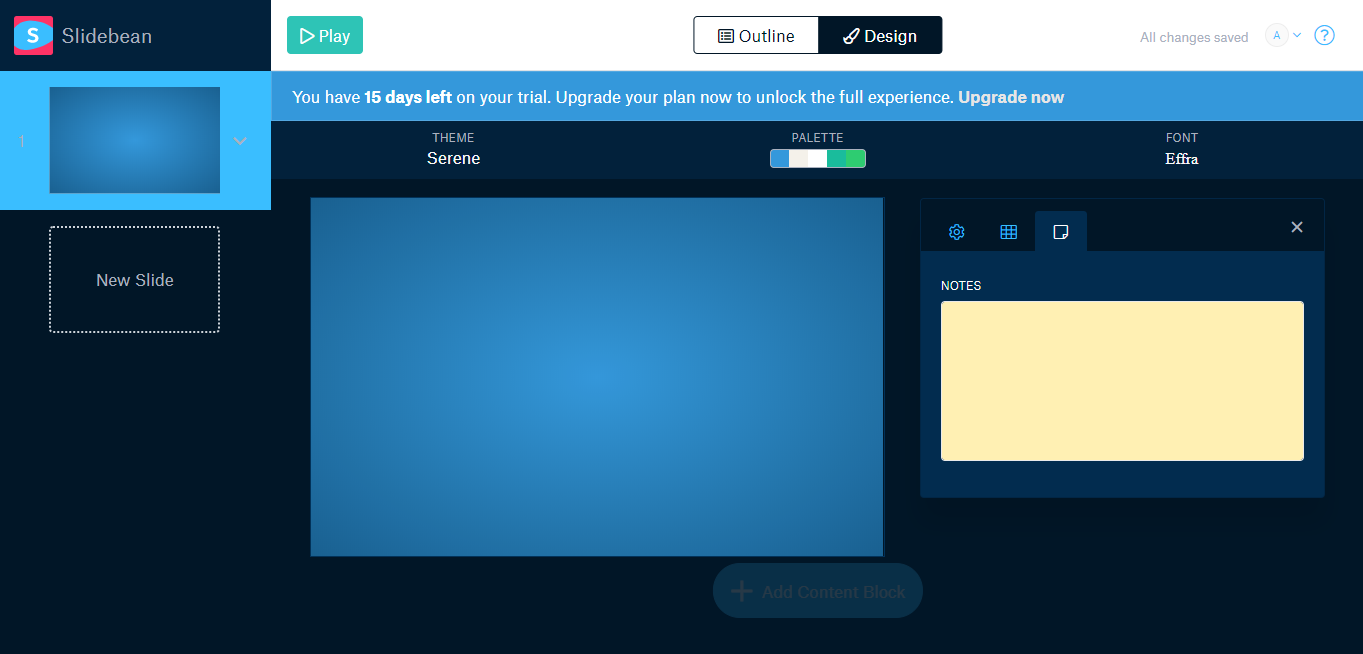Select the notes sticky-note tab

coord(1061,232)
